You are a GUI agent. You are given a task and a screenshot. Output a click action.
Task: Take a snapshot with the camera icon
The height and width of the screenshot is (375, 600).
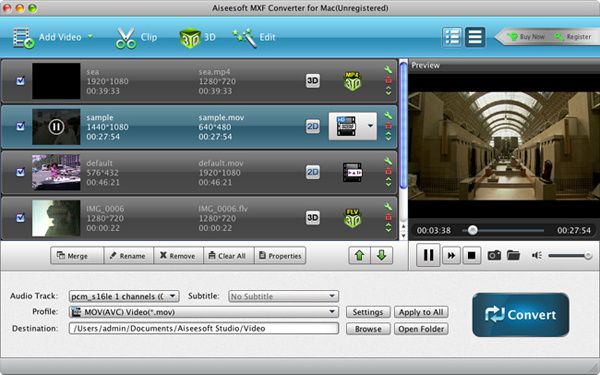[x=494, y=255]
